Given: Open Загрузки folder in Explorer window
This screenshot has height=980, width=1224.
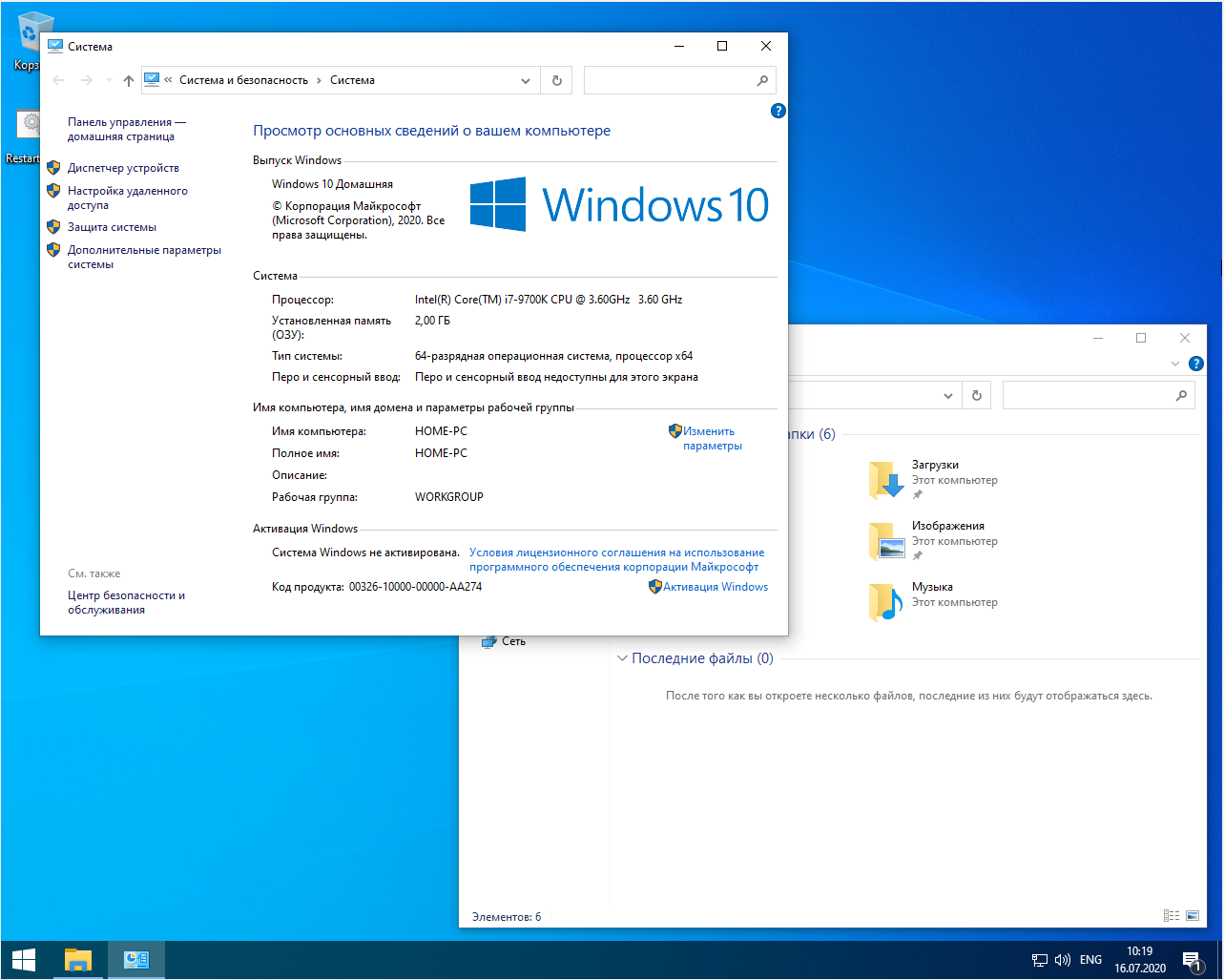Looking at the screenshot, I should (933, 479).
